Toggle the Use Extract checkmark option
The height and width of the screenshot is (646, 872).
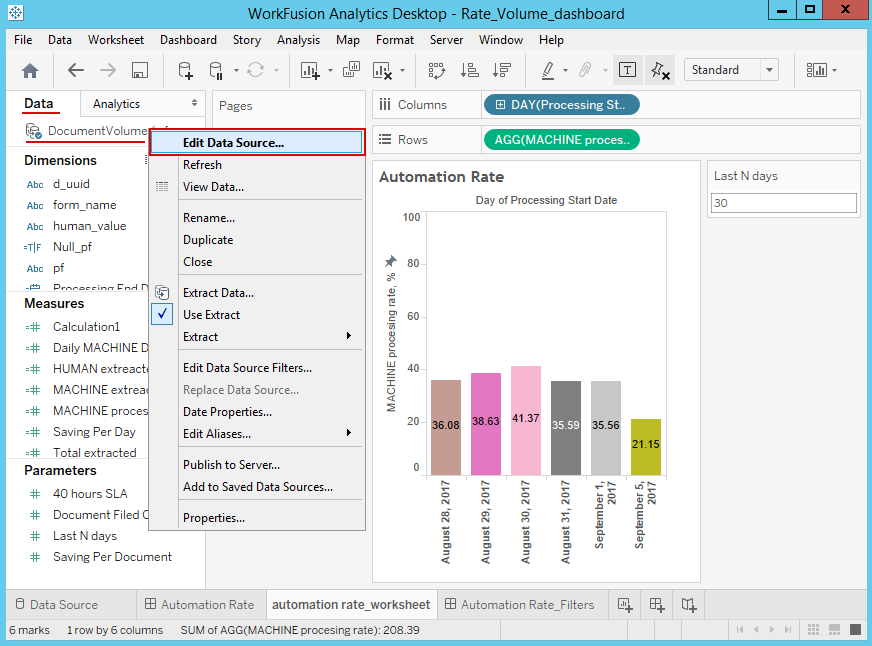tap(162, 314)
